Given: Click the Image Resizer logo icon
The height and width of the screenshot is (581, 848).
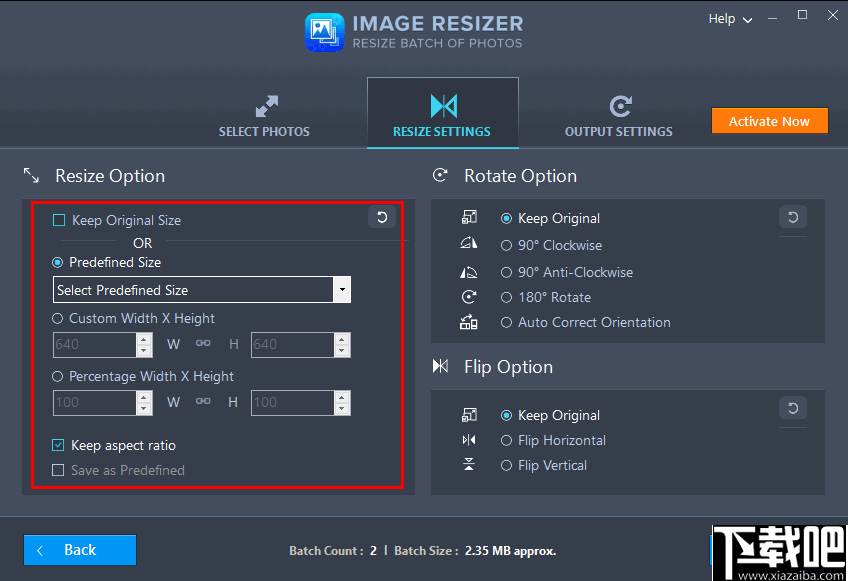Looking at the screenshot, I should tap(323, 32).
